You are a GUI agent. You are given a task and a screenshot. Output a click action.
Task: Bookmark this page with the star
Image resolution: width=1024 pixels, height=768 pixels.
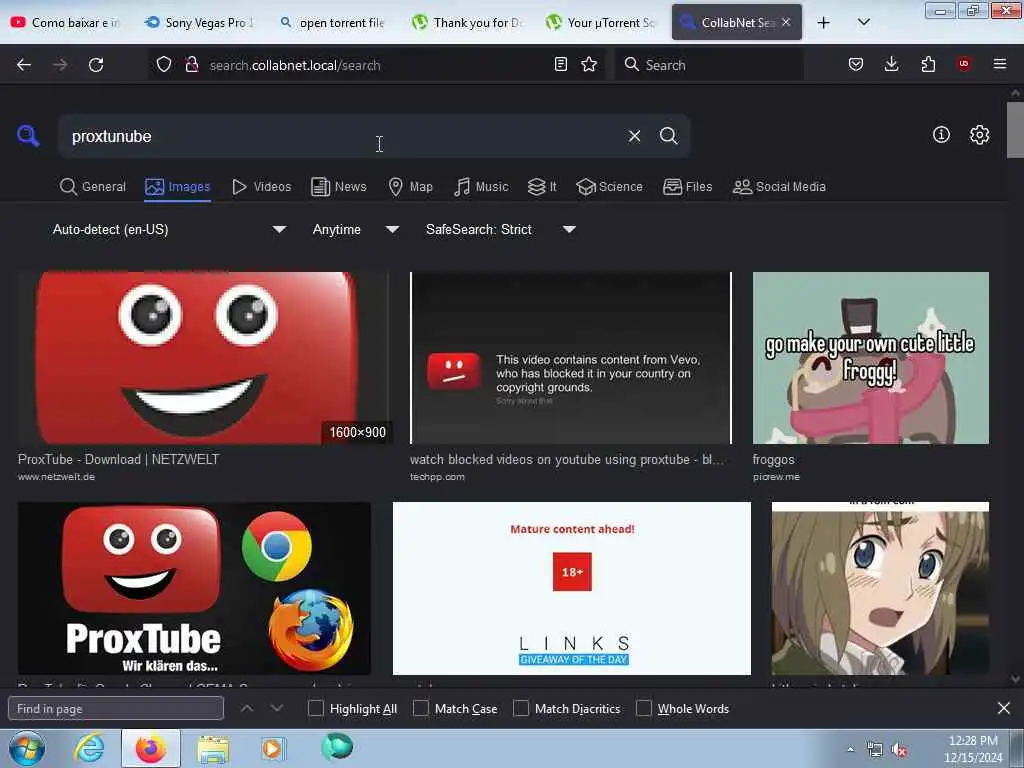[x=589, y=64]
